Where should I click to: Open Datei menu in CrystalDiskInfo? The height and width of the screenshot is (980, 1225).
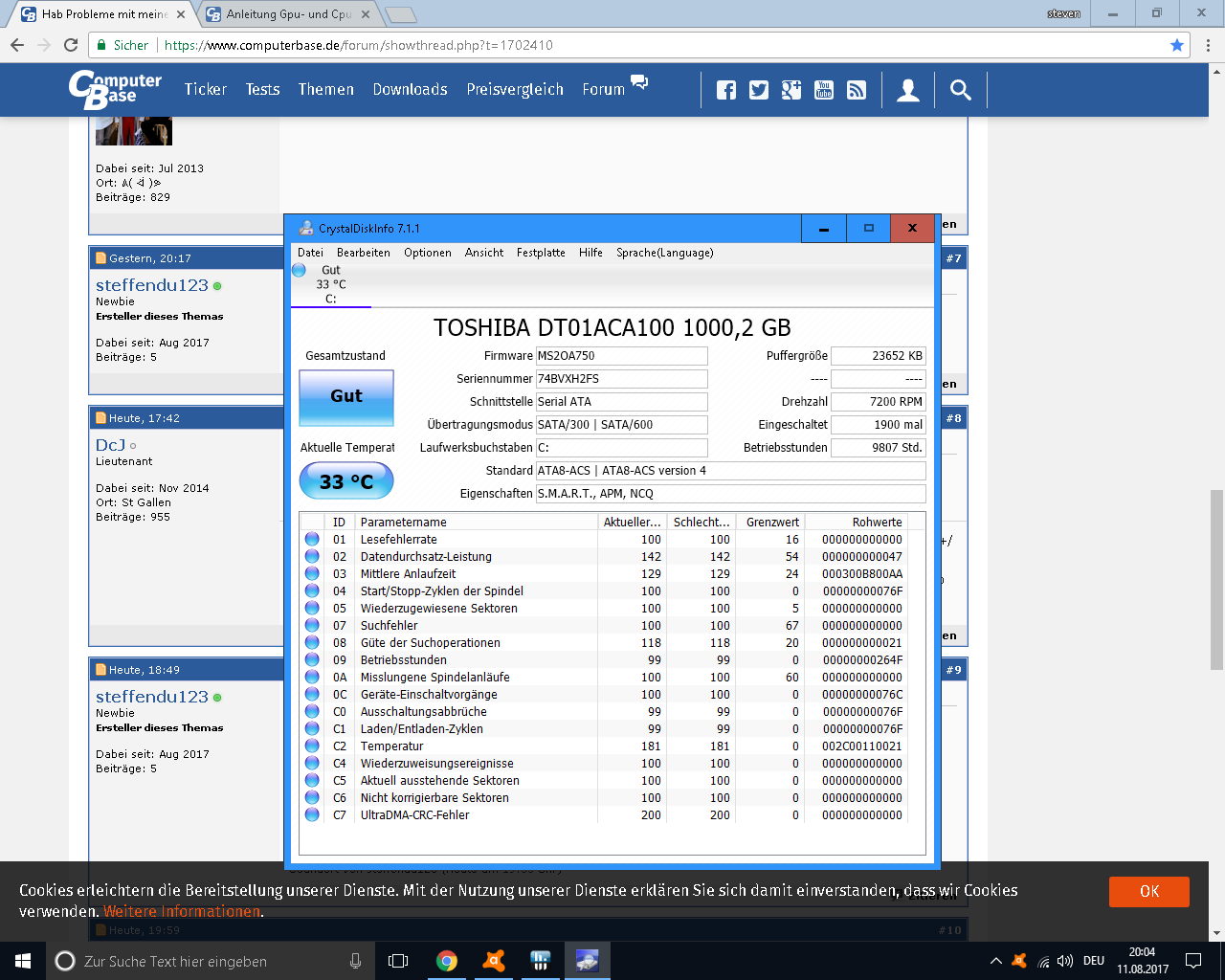[x=310, y=253]
